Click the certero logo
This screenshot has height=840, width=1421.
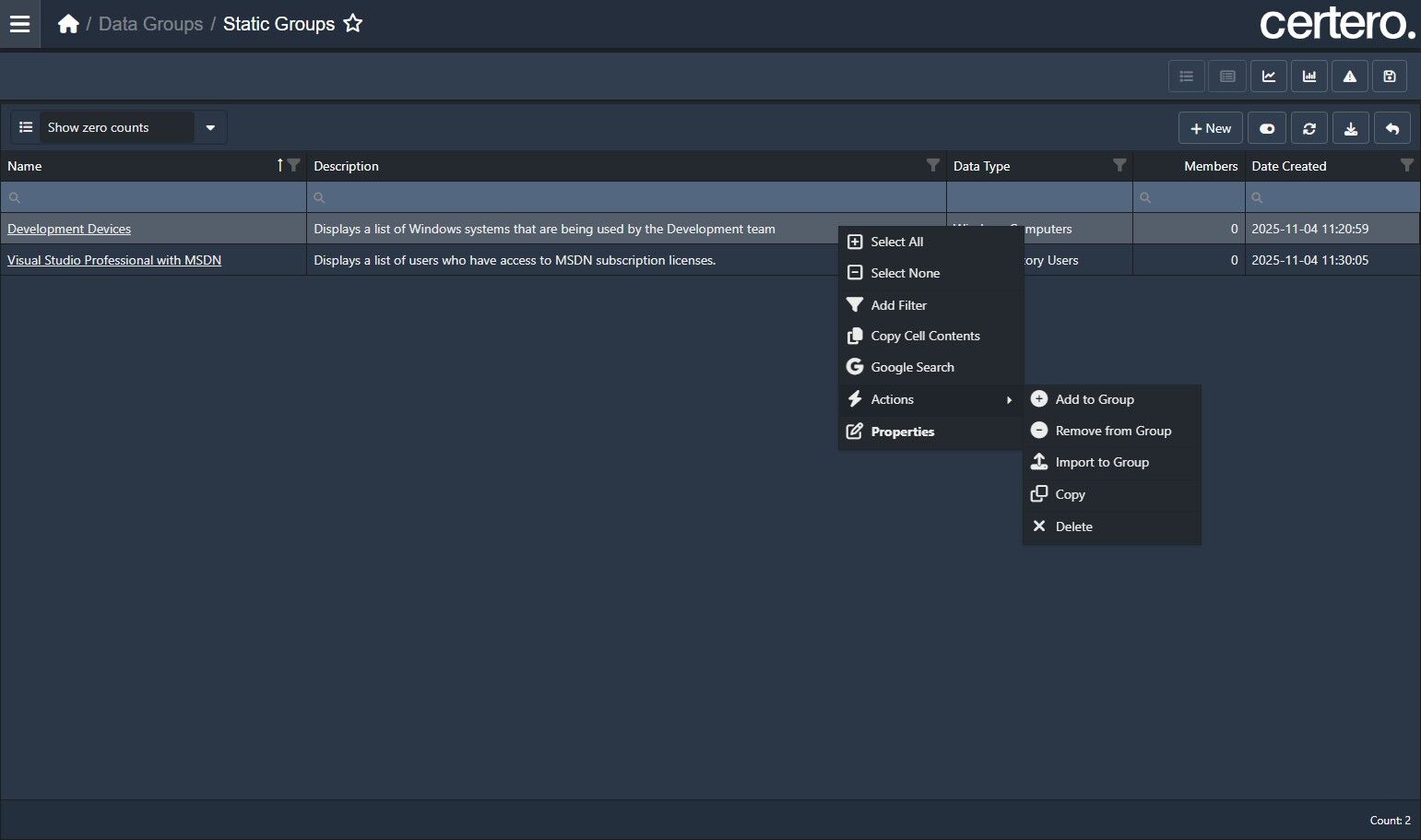[1337, 24]
